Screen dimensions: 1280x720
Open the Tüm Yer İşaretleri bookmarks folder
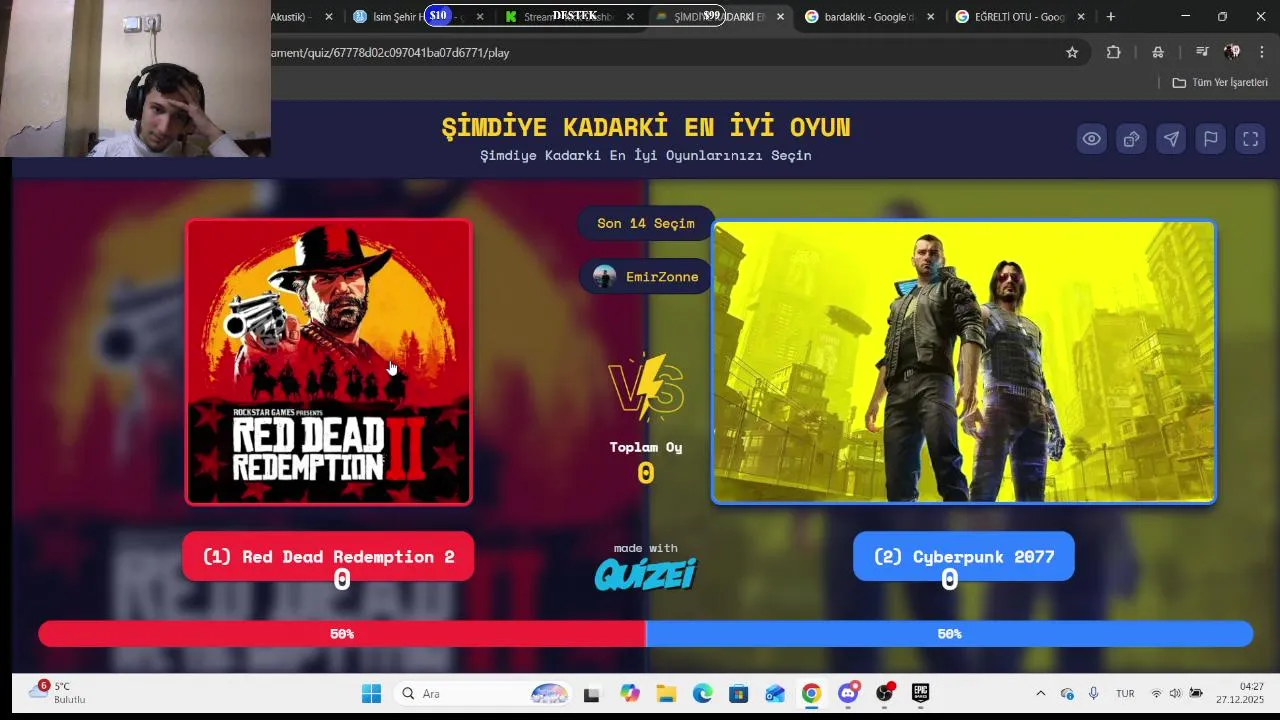click(1220, 82)
